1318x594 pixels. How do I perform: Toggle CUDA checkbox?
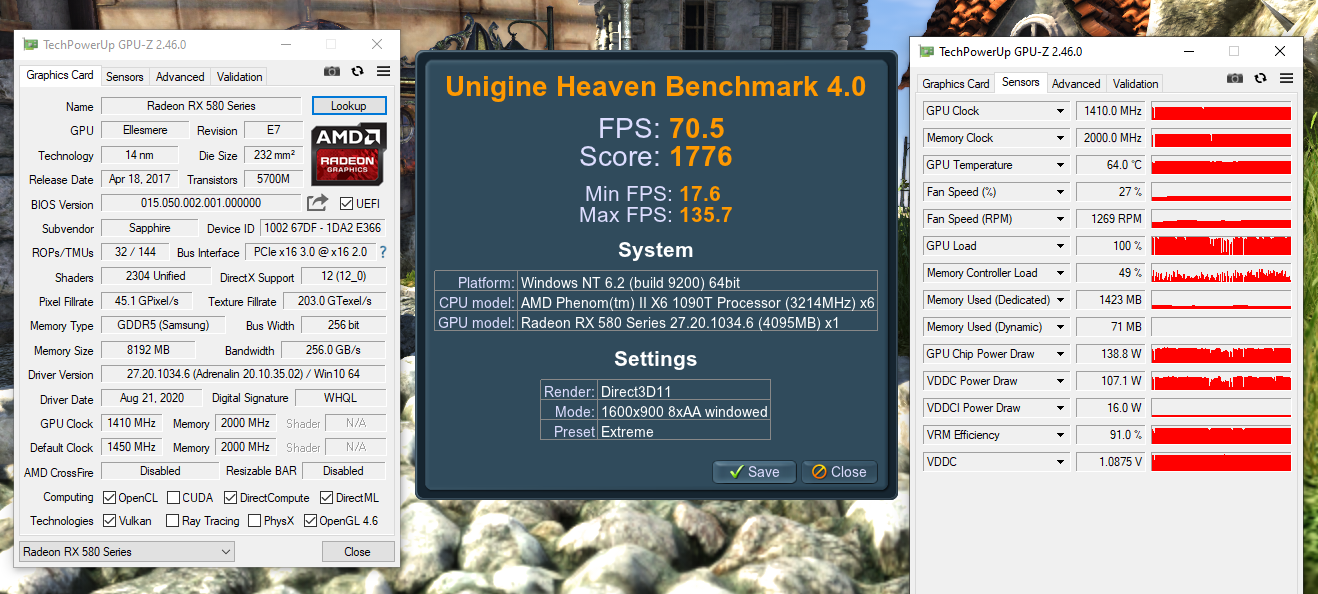tap(173, 497)
